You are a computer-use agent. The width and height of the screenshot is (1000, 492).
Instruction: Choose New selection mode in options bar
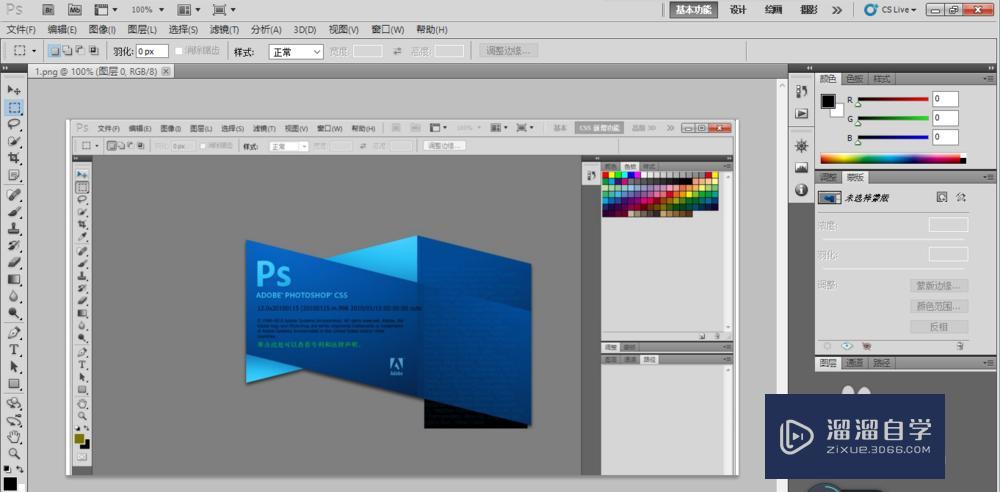(55, 51)
